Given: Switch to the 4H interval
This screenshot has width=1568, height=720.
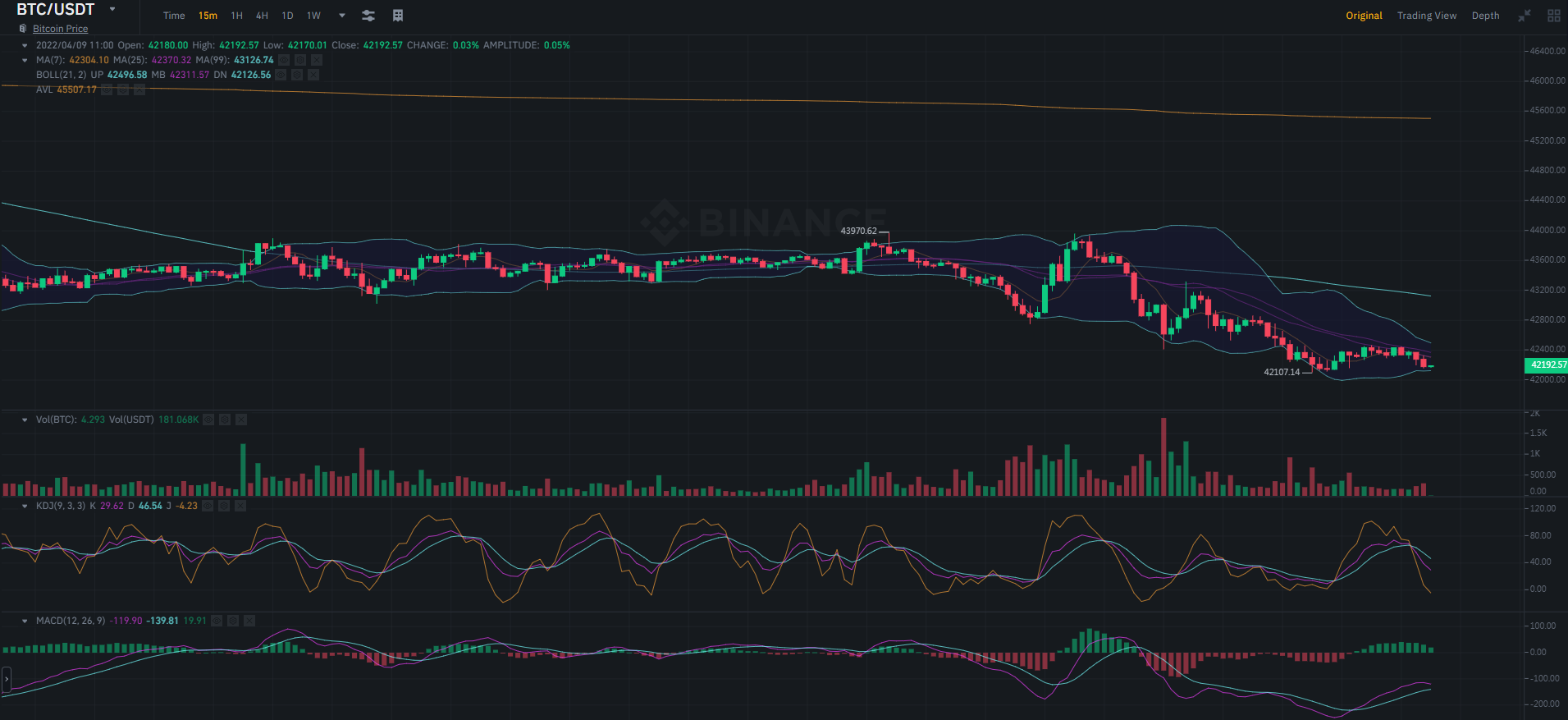Looking at the screenshot, I should (x=262, y=16).
